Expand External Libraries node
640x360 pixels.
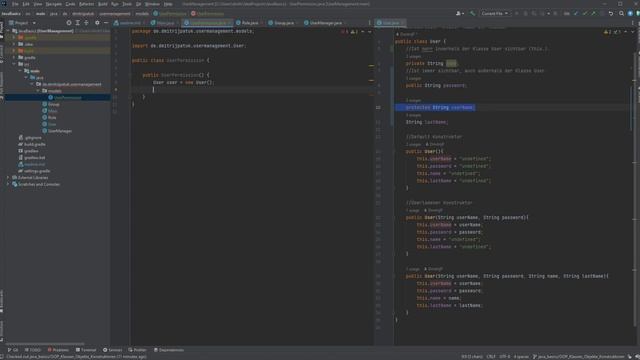(x=8, y=178)
